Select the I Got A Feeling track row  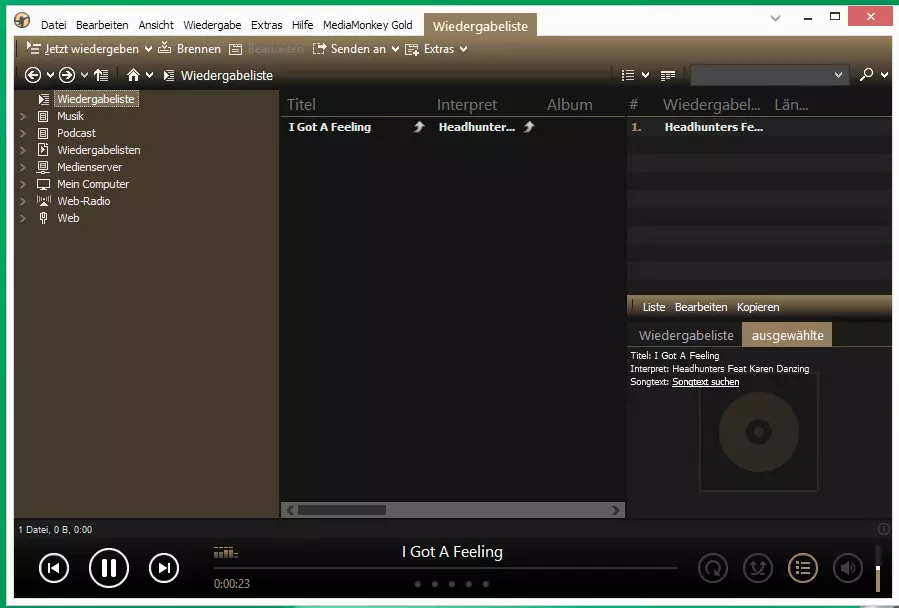tap(453, 127)
